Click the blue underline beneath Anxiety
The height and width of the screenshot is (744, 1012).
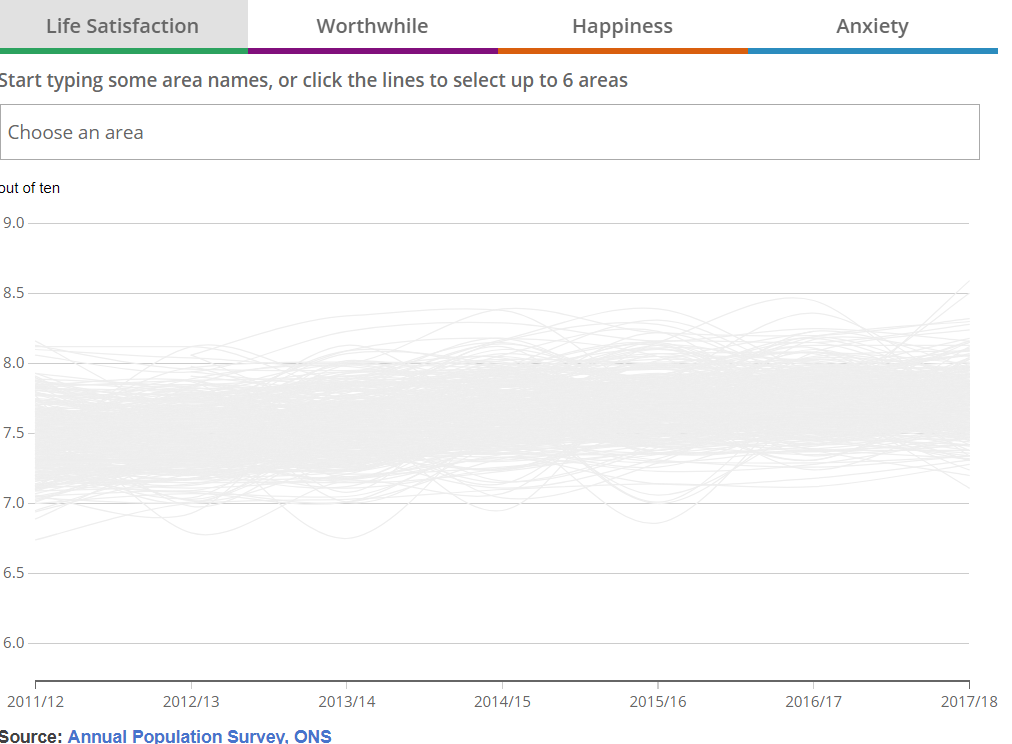tap(872, 50)
